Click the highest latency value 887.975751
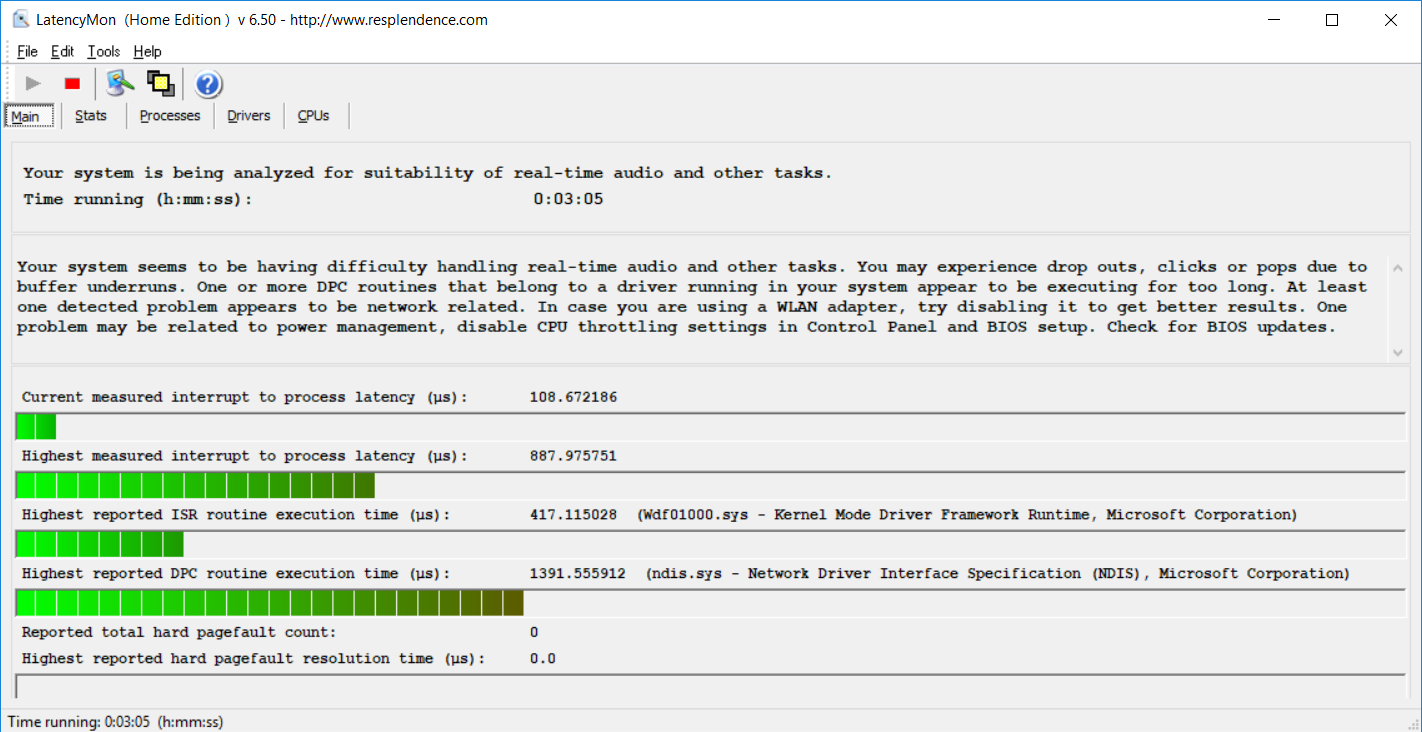This screenshot has height=732, width=1422. point(573,456)
